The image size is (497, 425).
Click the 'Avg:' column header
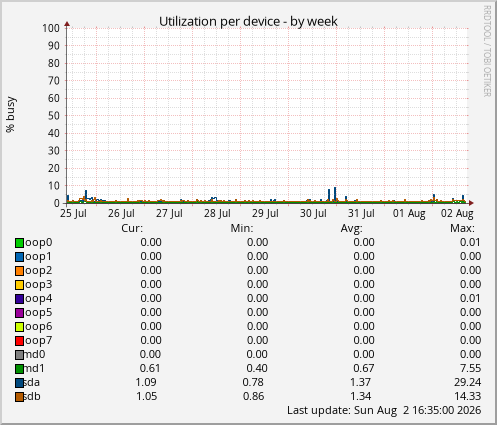(x=351, y=228)
